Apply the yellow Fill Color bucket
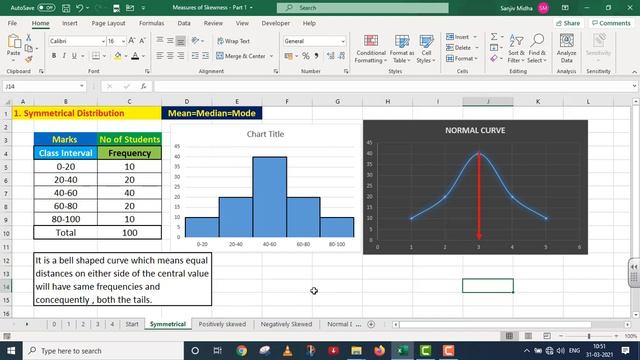The width and height of the screenshot is (640, 360). pos(118,56)
